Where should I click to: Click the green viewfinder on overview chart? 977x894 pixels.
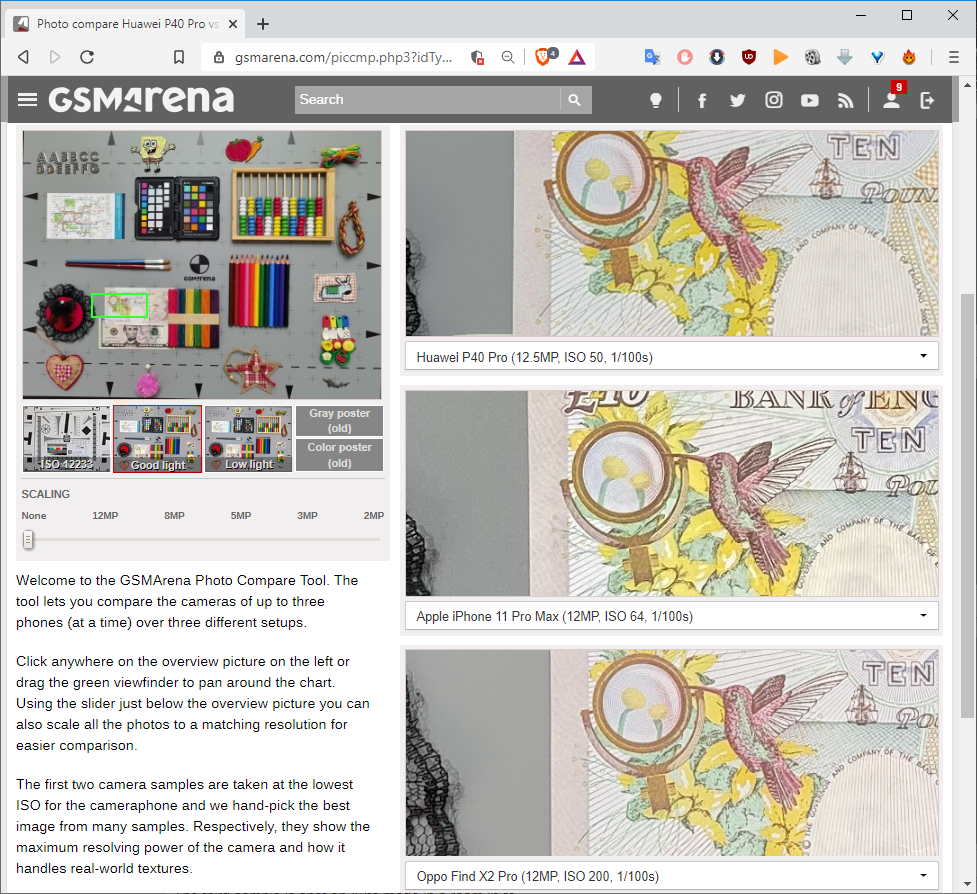tap(120, 305)
